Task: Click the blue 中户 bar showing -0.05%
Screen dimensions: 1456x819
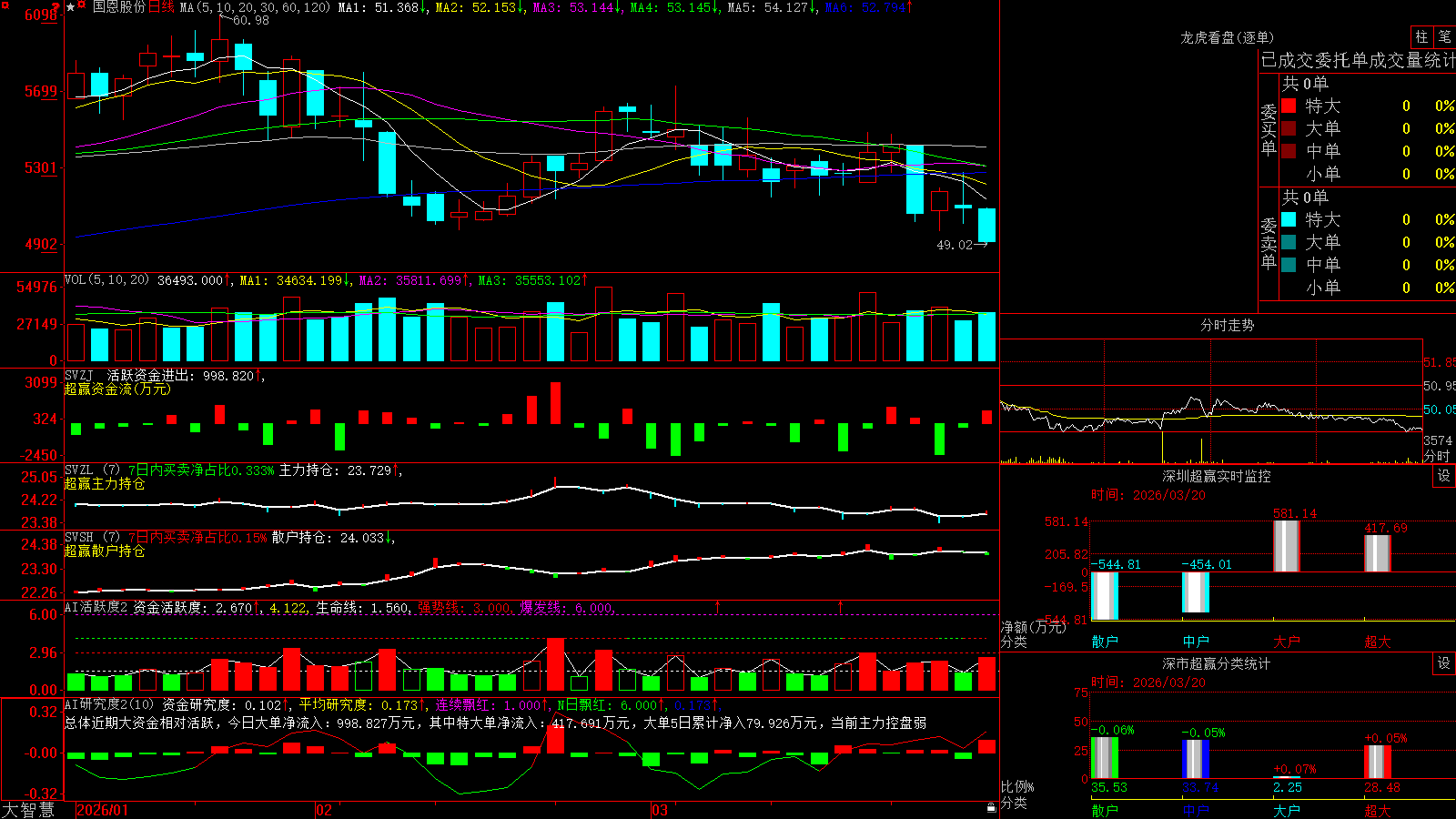Action: (1196, 759)
